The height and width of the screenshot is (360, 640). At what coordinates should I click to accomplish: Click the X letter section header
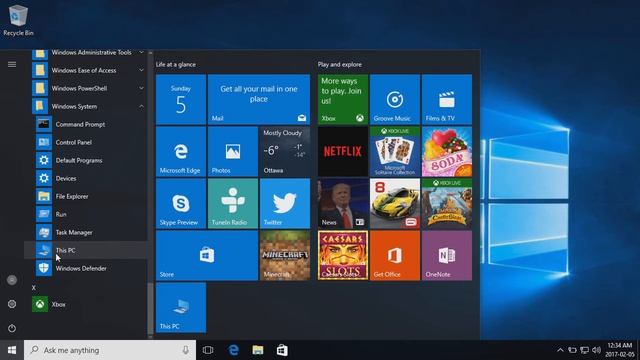(34, 288)
